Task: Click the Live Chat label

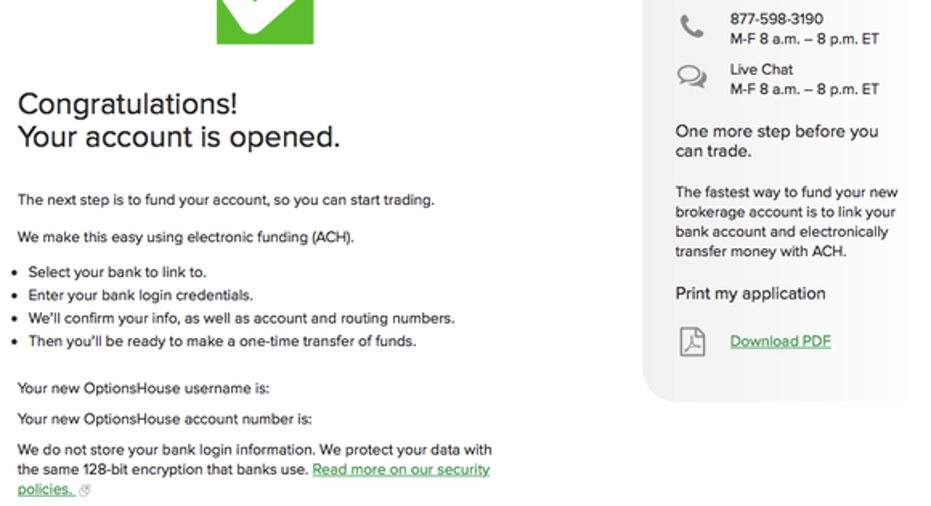Action: (x=761, y=69)
